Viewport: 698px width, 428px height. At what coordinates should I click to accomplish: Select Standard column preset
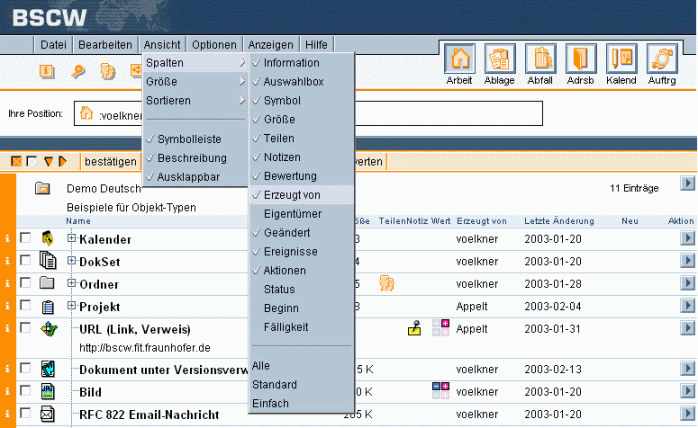coord(273,384)
